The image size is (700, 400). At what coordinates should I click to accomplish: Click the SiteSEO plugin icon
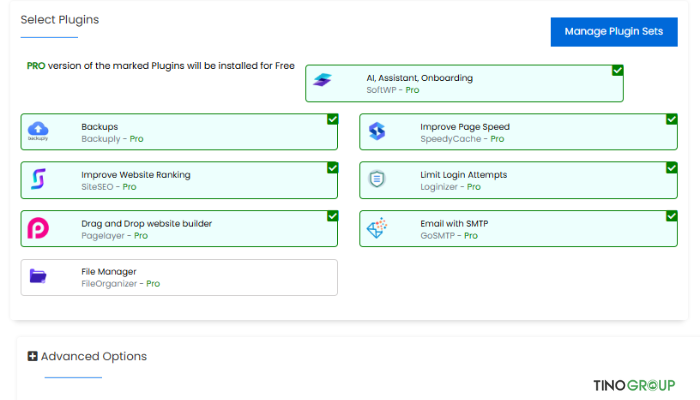coord(38,179)
